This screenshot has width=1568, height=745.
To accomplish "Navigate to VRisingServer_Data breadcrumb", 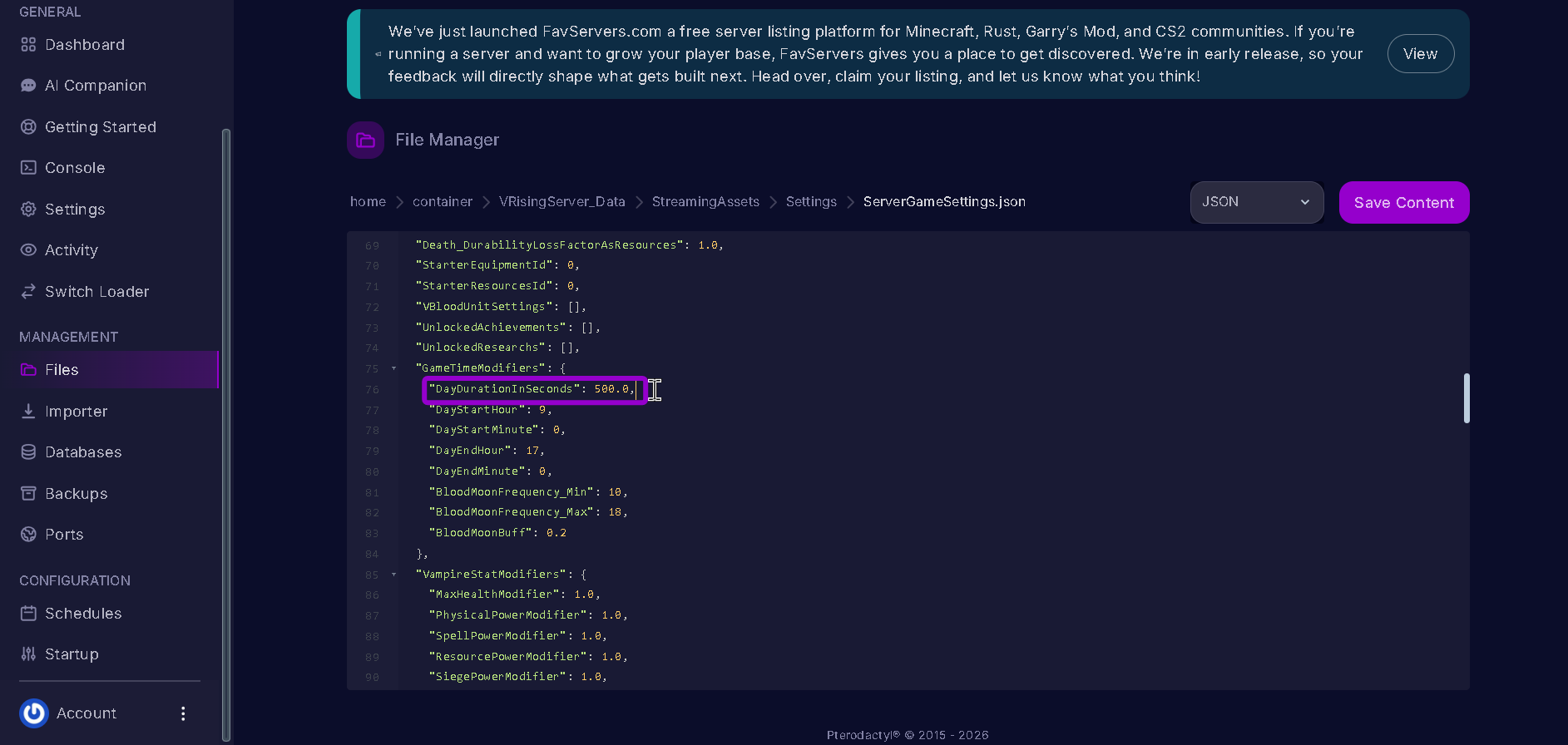I will point(562,202).
